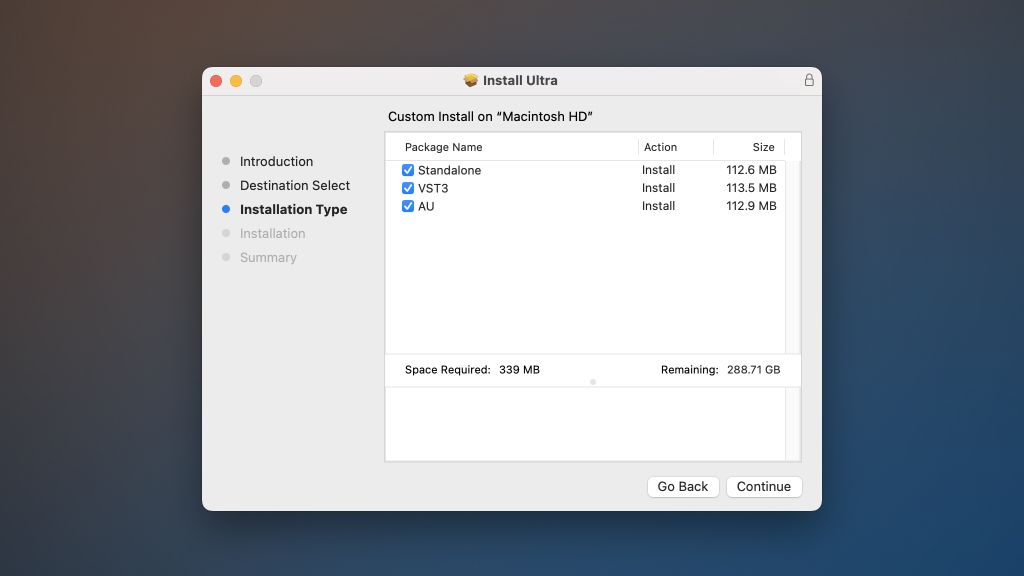Click Install action in VST3 row
This screenshot has height=576, width=1024.
tap(658, 188)
